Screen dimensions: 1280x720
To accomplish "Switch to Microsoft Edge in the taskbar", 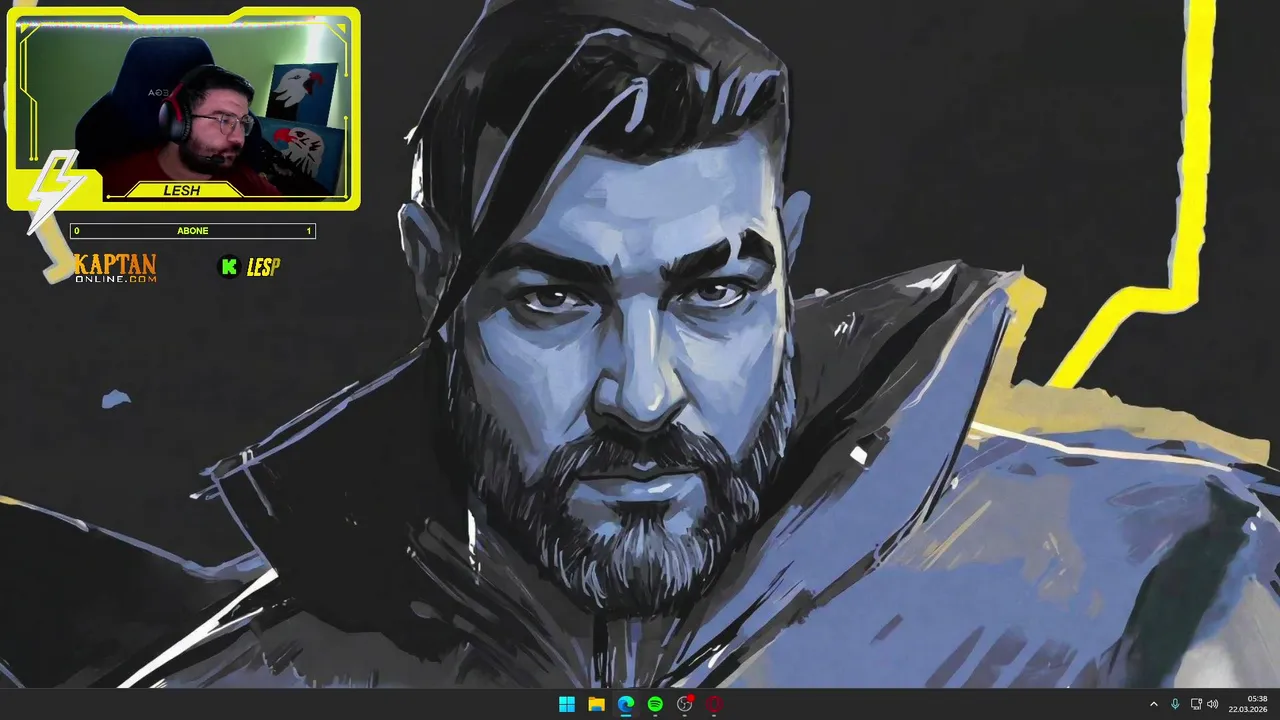I will tap(626, 704).
